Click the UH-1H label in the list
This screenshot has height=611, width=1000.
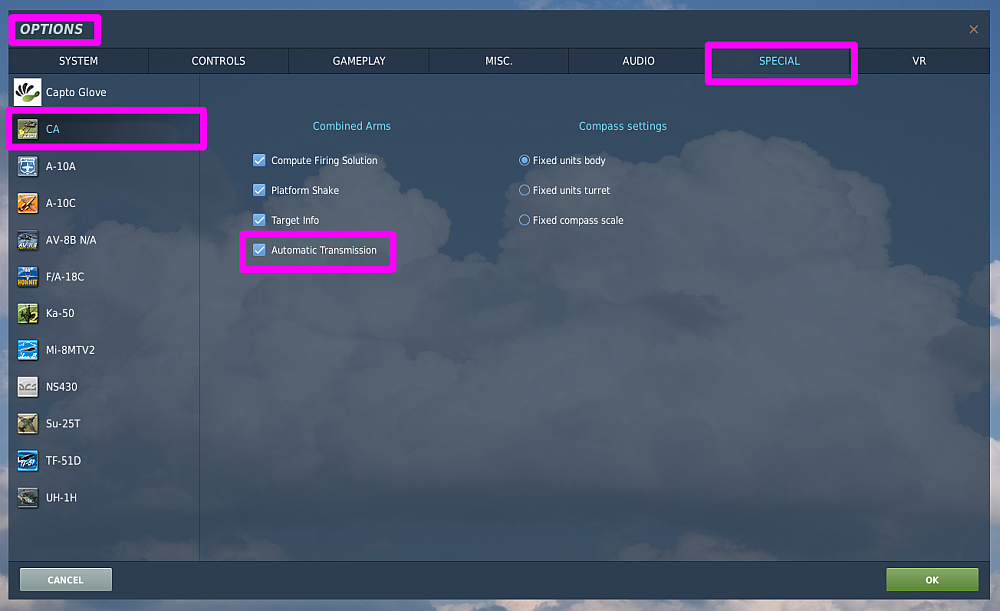point(61,497)
